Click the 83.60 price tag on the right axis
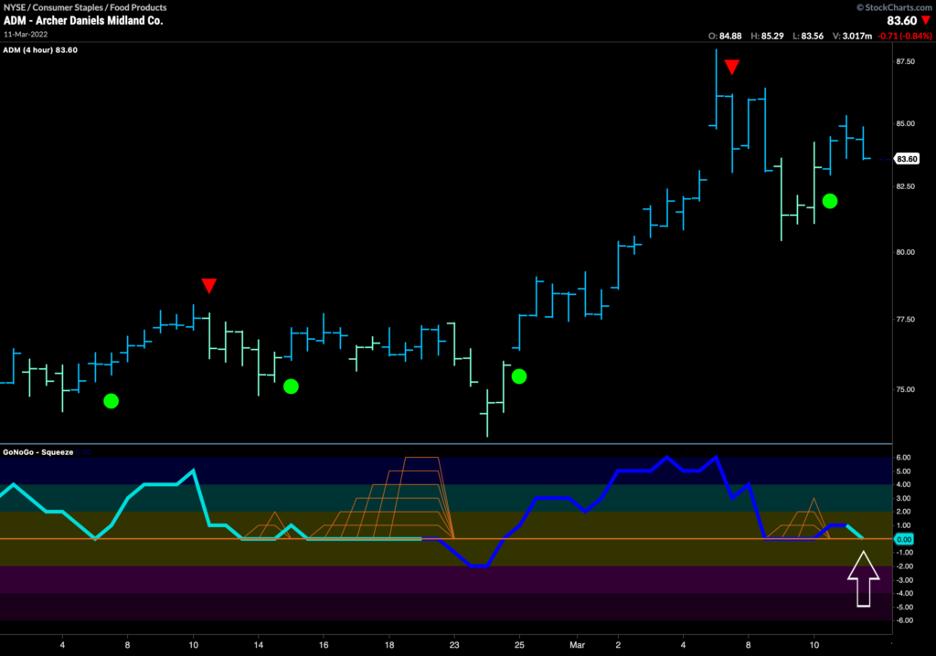Viewport: 936px width, 656px height. pos(907,159)
